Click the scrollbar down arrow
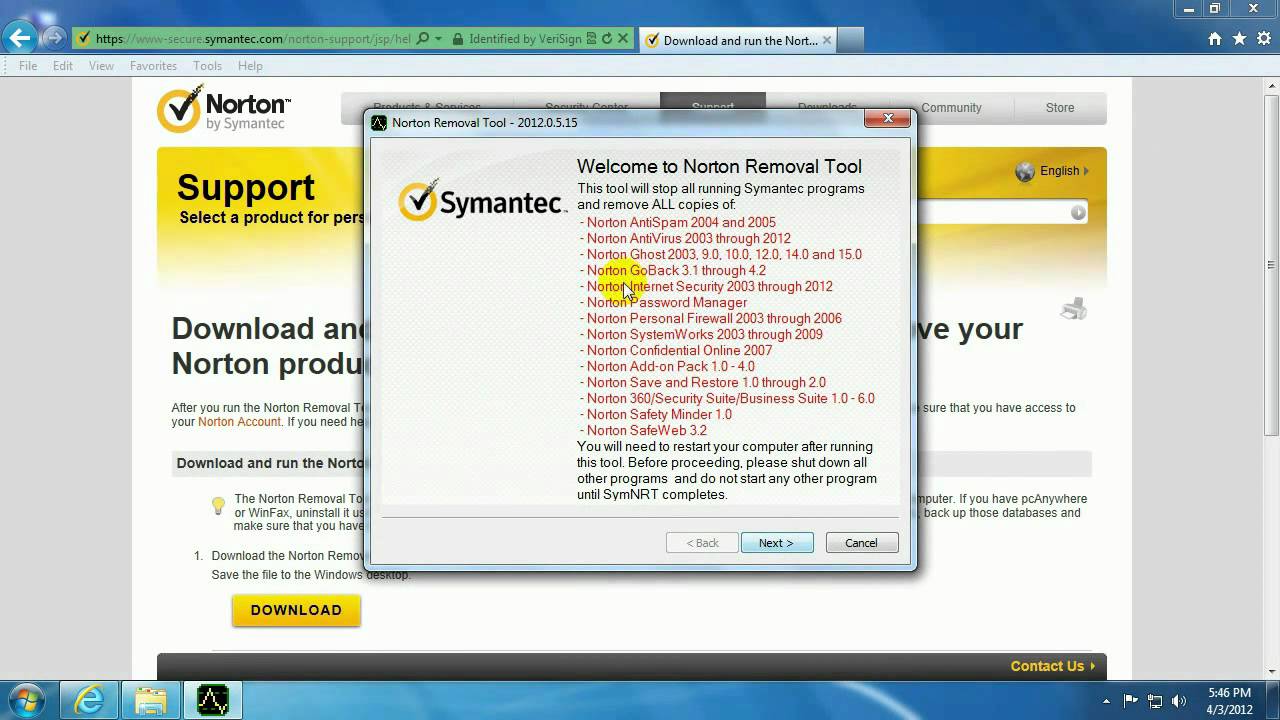Viewport: 1280px width, 720px height. point(1271,670)
